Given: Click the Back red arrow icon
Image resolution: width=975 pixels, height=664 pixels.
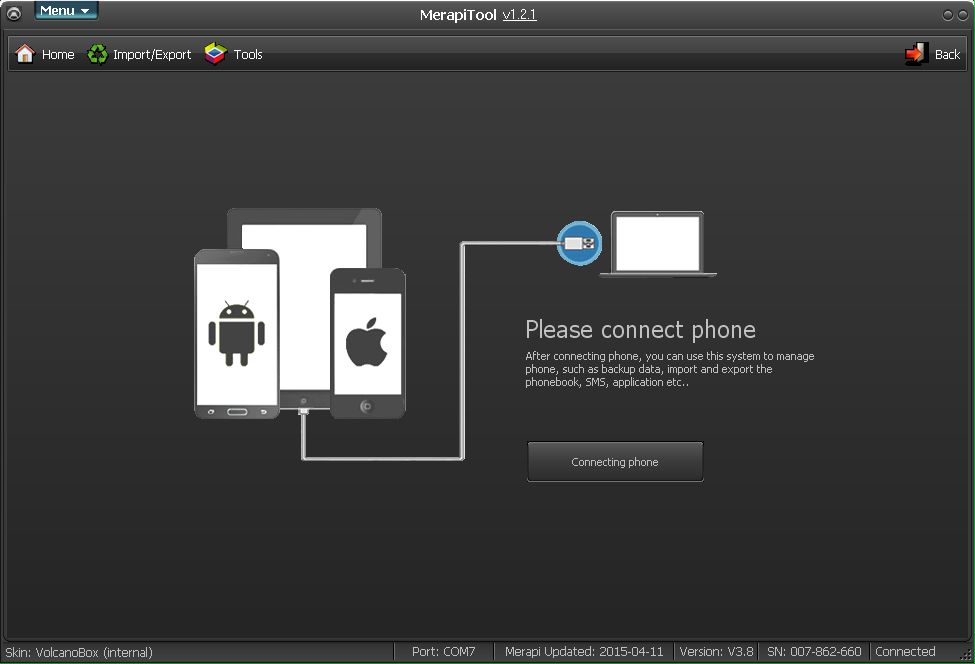Looking at the screenshot, I should [917, 54].
